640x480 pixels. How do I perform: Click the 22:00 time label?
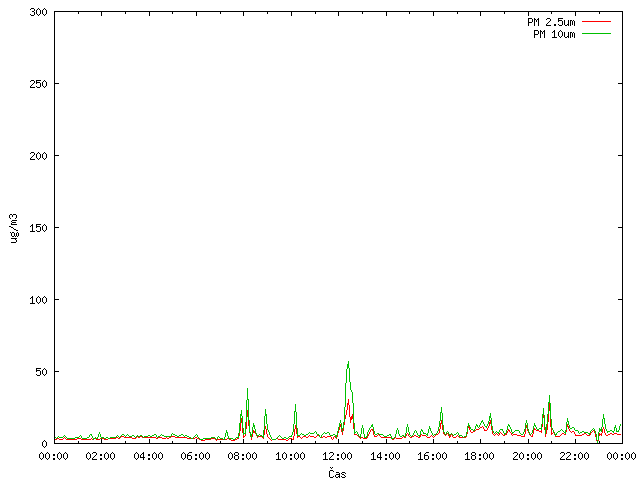(575, 456)
